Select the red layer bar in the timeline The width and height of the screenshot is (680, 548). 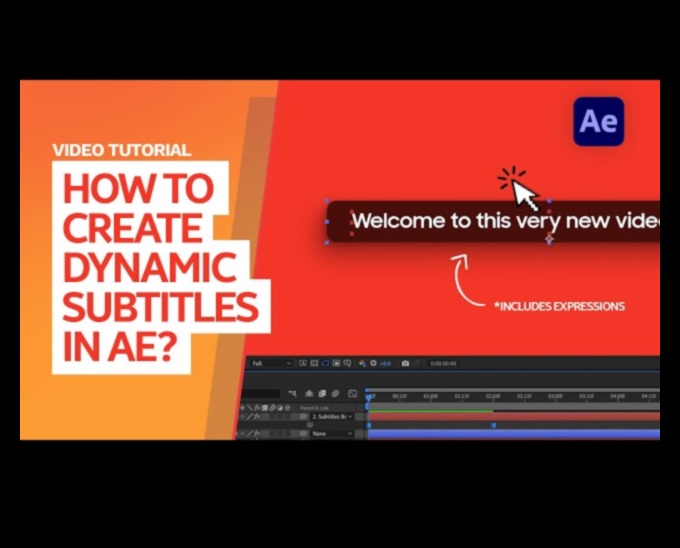[514, 417]
